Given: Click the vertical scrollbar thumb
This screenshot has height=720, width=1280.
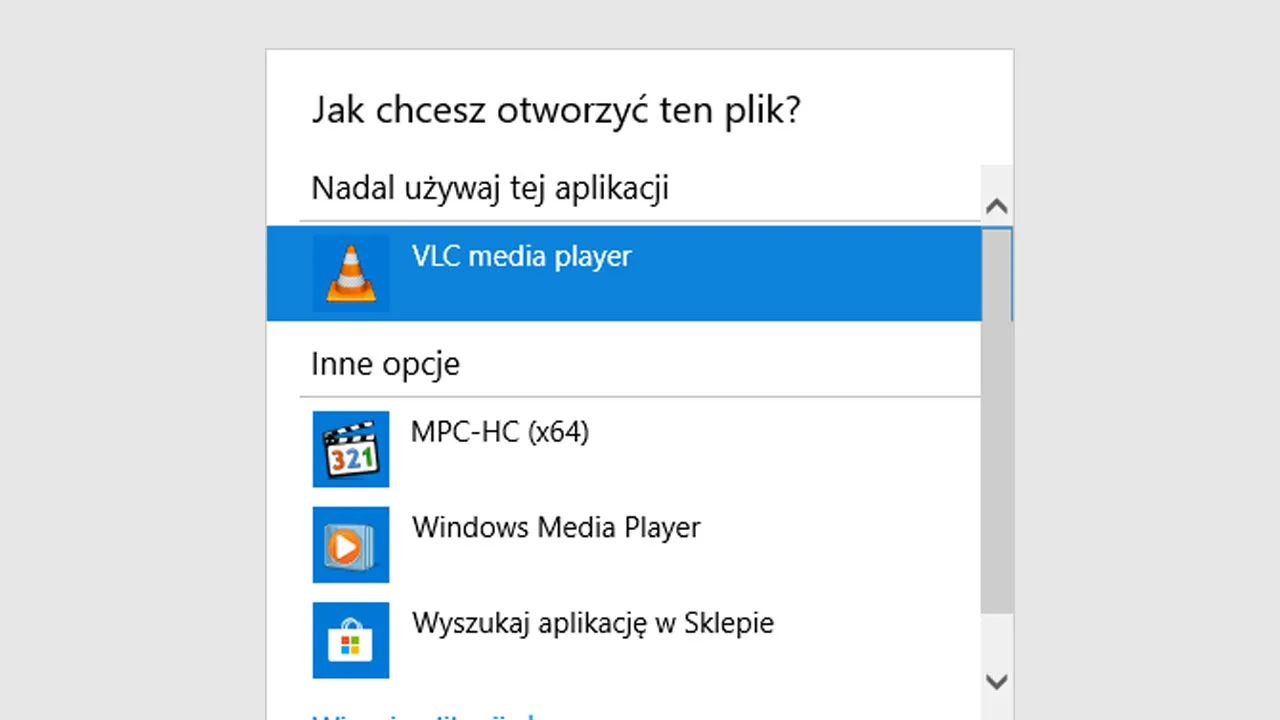Looking at the screenshot, I should (996, 420).
